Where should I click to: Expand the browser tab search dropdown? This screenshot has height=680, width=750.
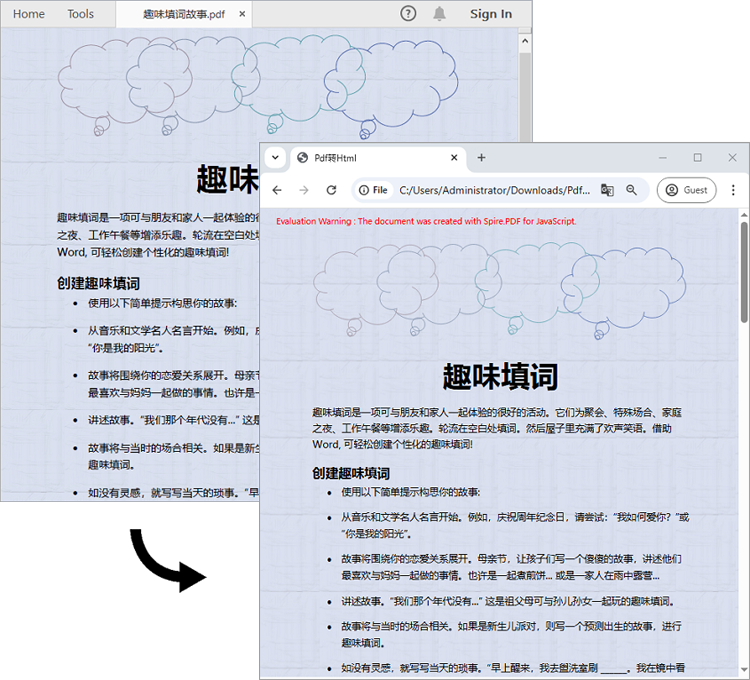[x=276, y=157]
